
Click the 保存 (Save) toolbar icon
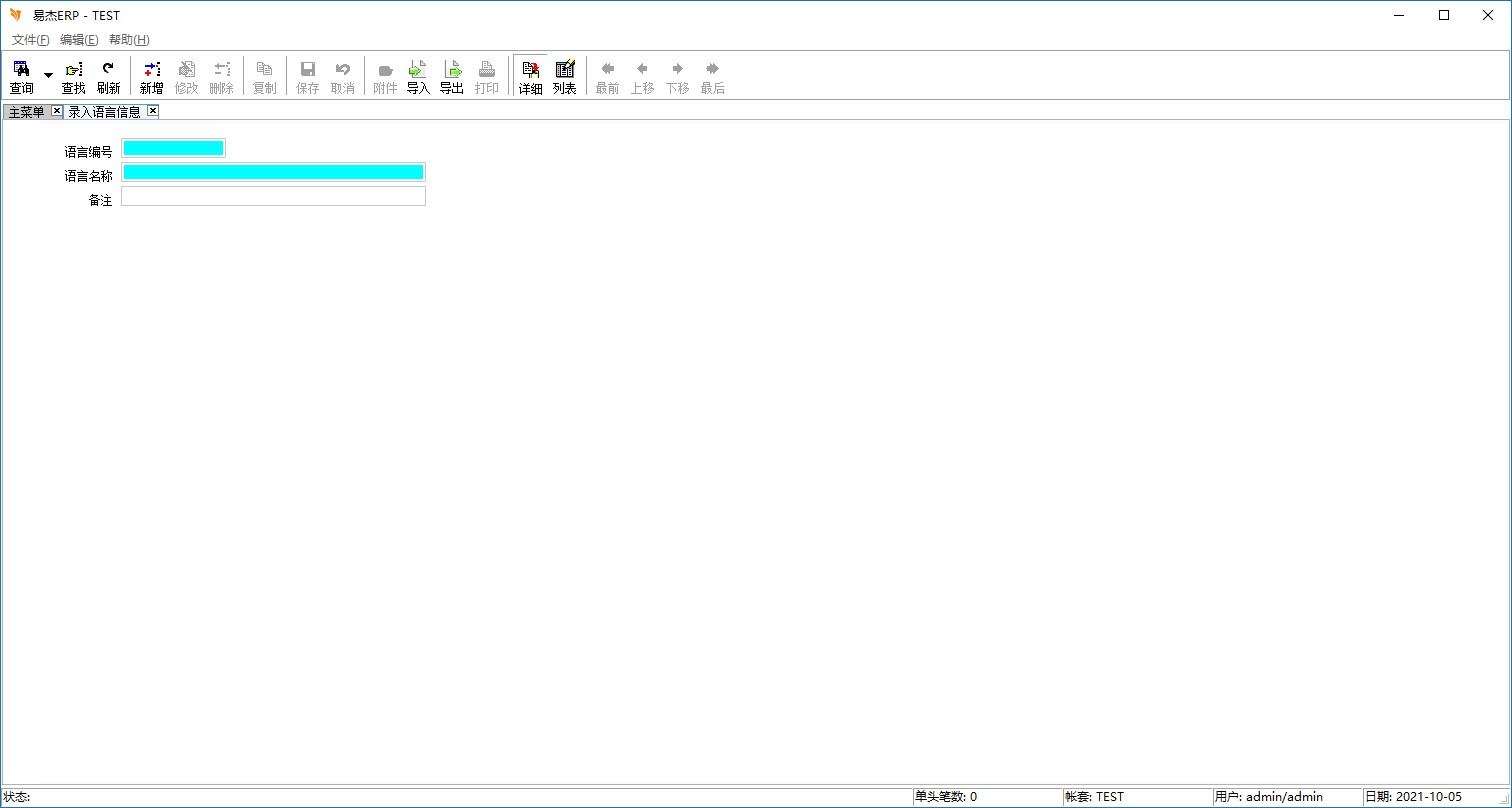point(308,77)
